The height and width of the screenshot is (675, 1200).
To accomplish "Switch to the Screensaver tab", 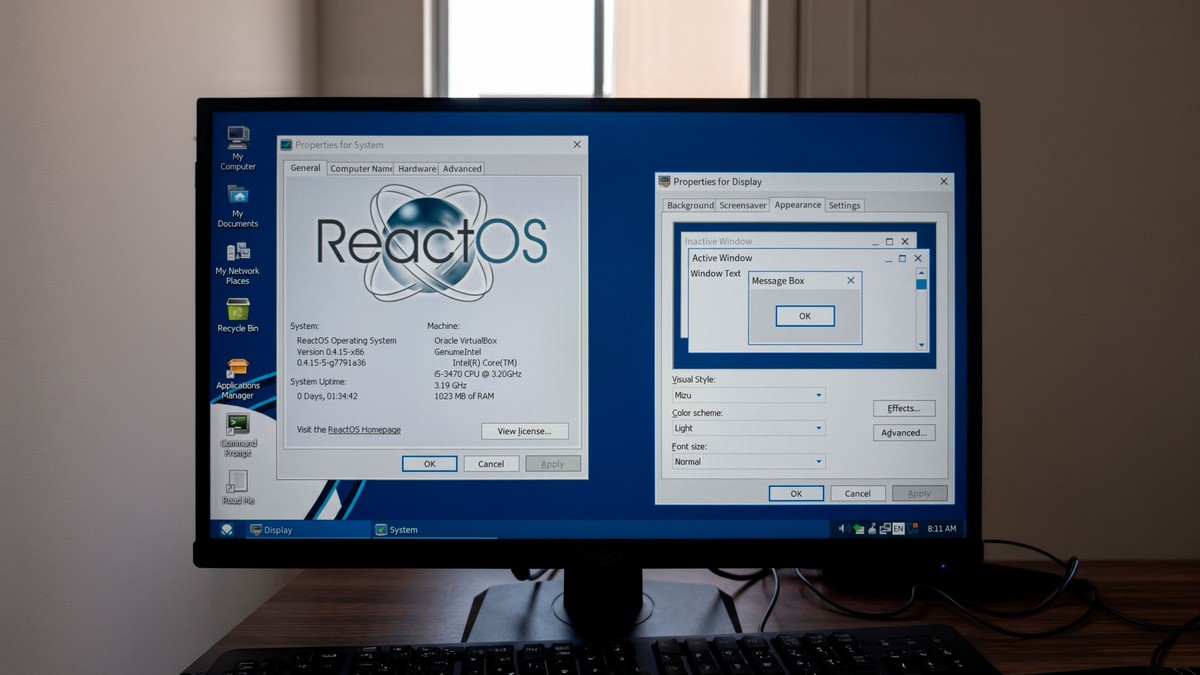I will tap(743, 205).
